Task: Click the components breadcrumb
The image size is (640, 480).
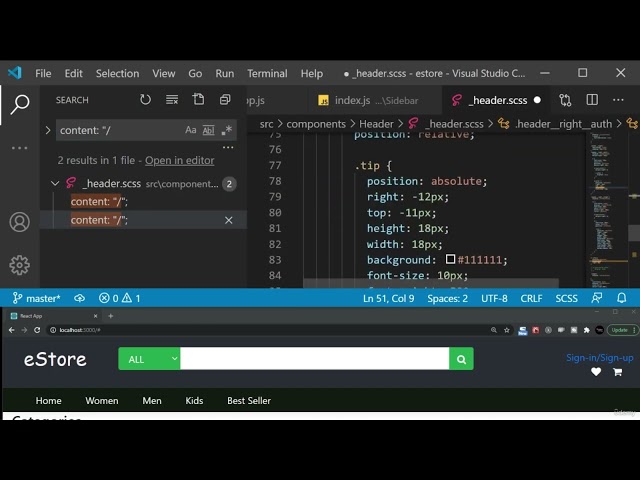Action: [x=316, y=124]
